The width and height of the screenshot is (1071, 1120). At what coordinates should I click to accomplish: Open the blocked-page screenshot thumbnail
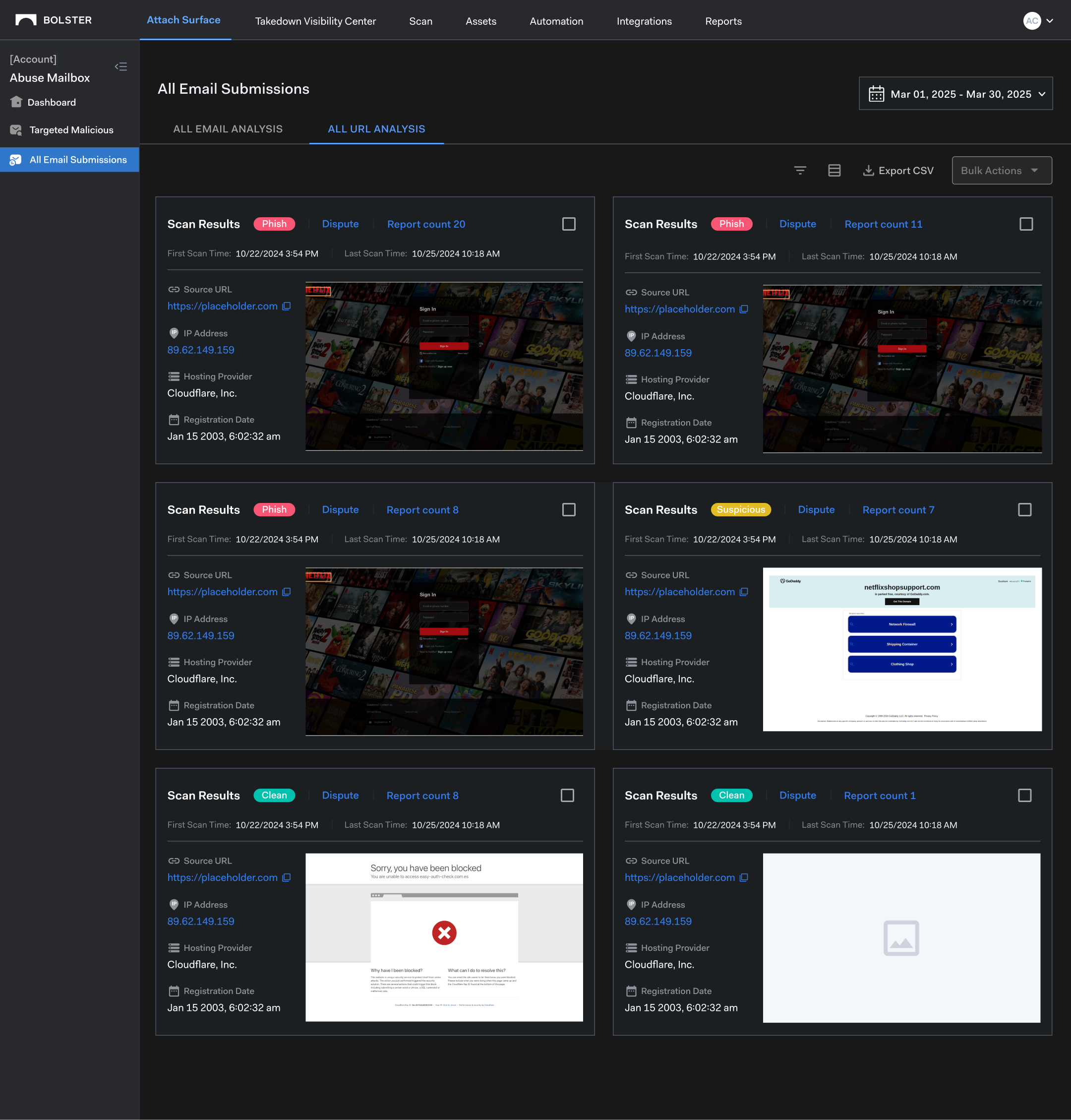(x=444, y=936)
